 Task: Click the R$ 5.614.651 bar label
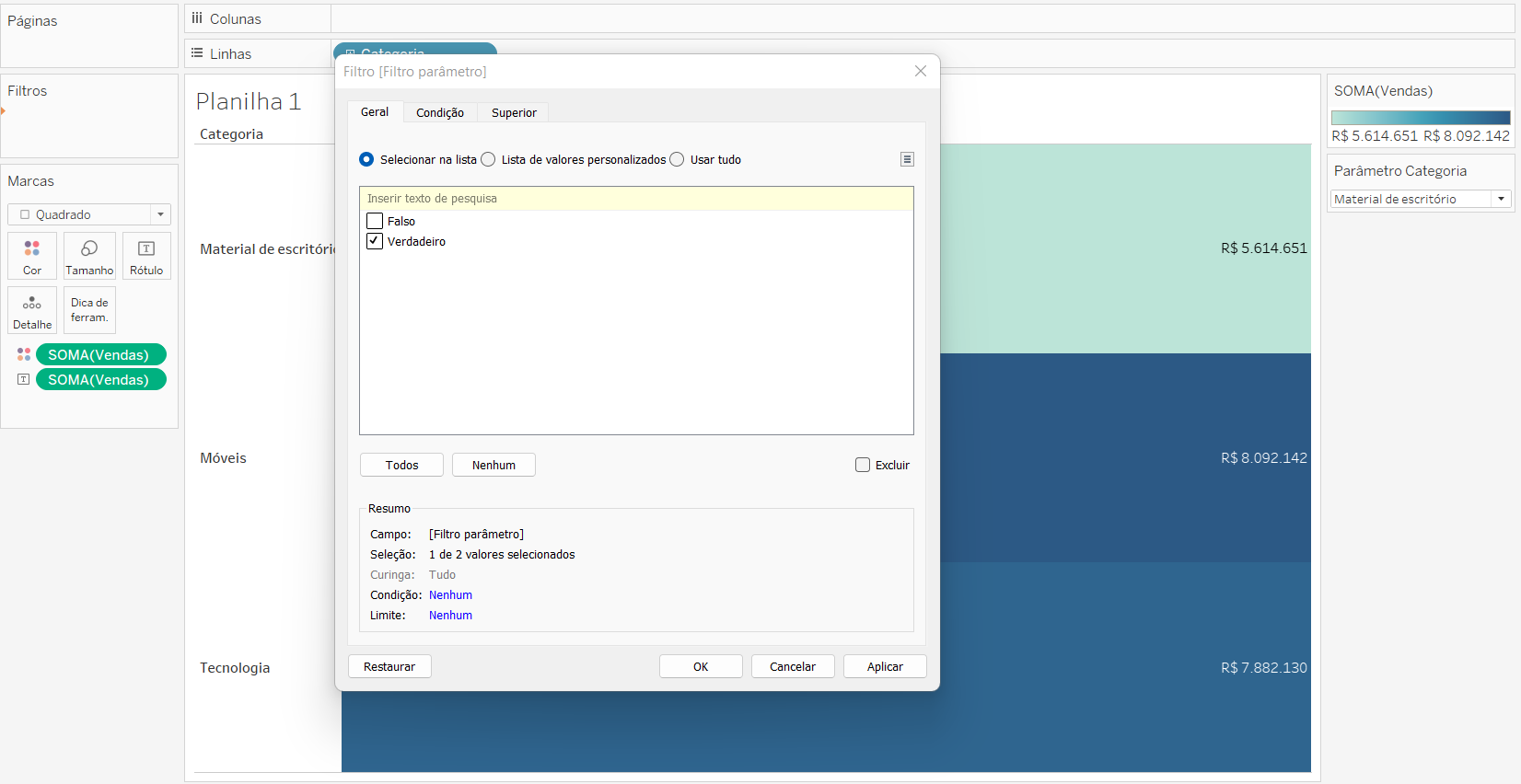click(1263, 248)
